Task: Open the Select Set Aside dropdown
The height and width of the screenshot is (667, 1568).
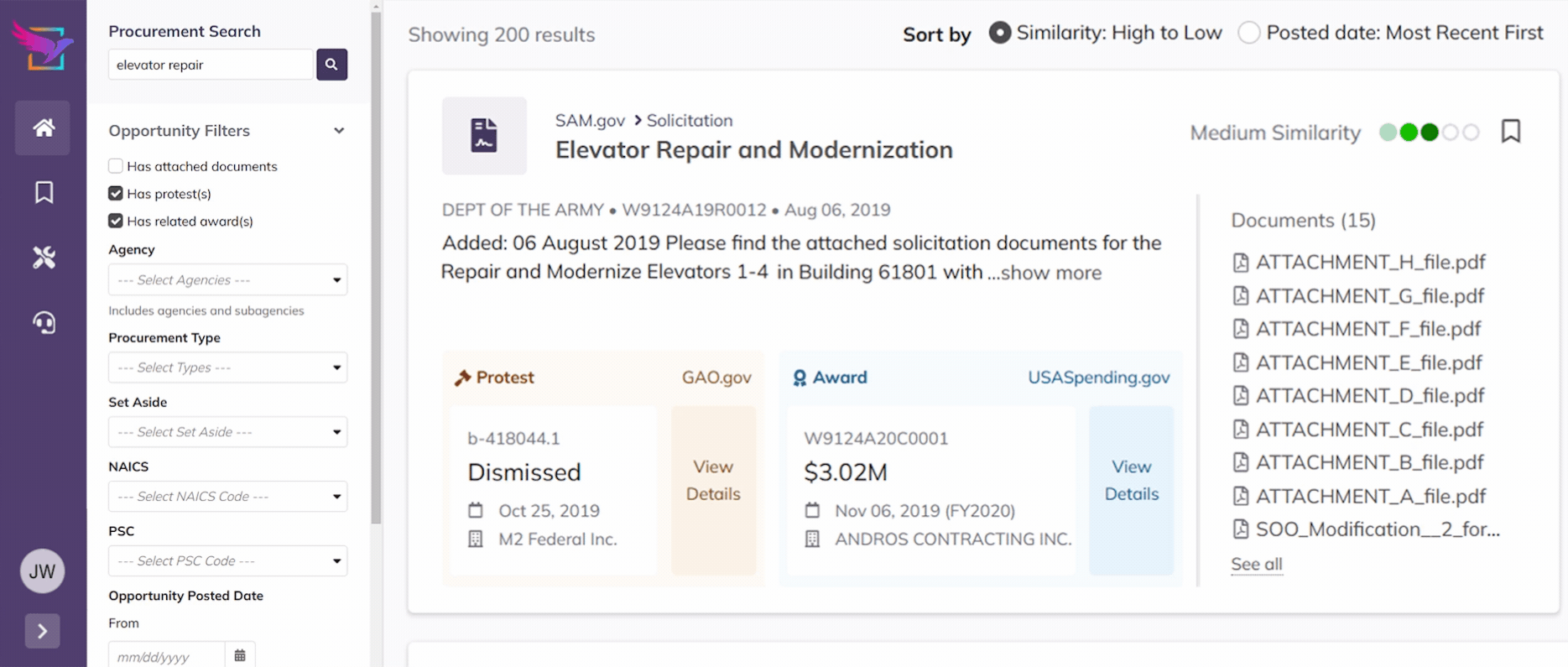Action: point(227,432)
